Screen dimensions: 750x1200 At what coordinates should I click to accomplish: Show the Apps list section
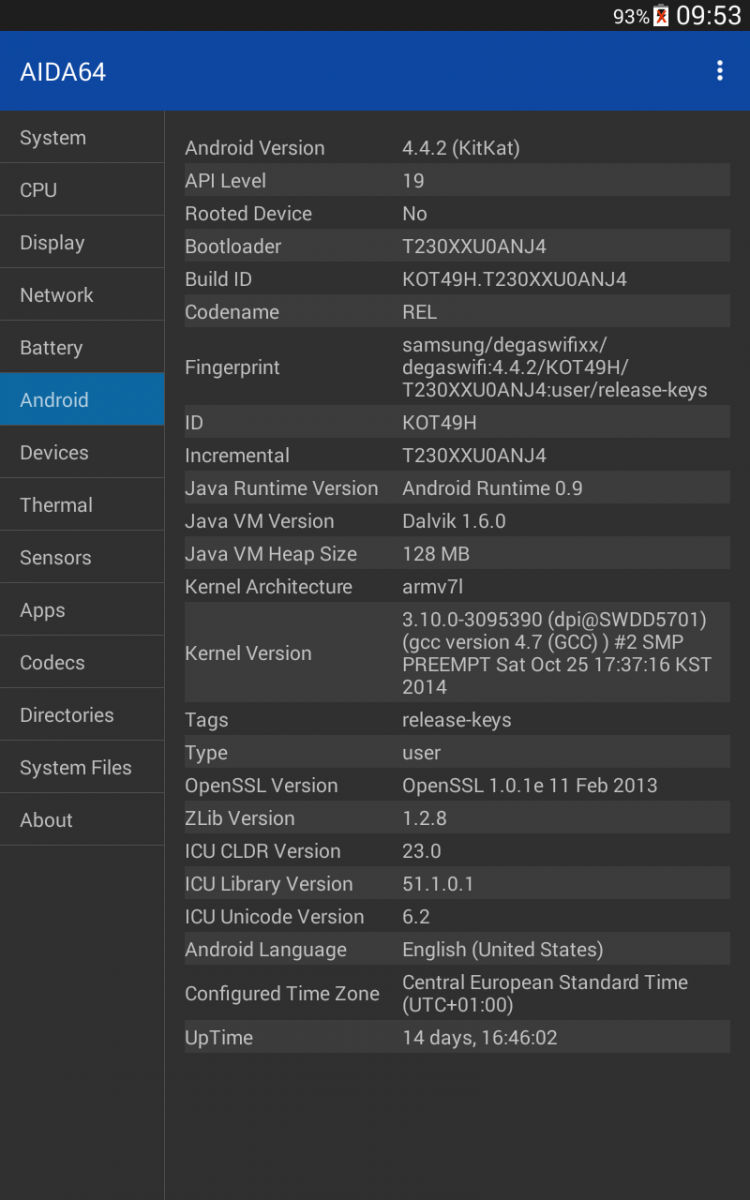click(82, 610)
